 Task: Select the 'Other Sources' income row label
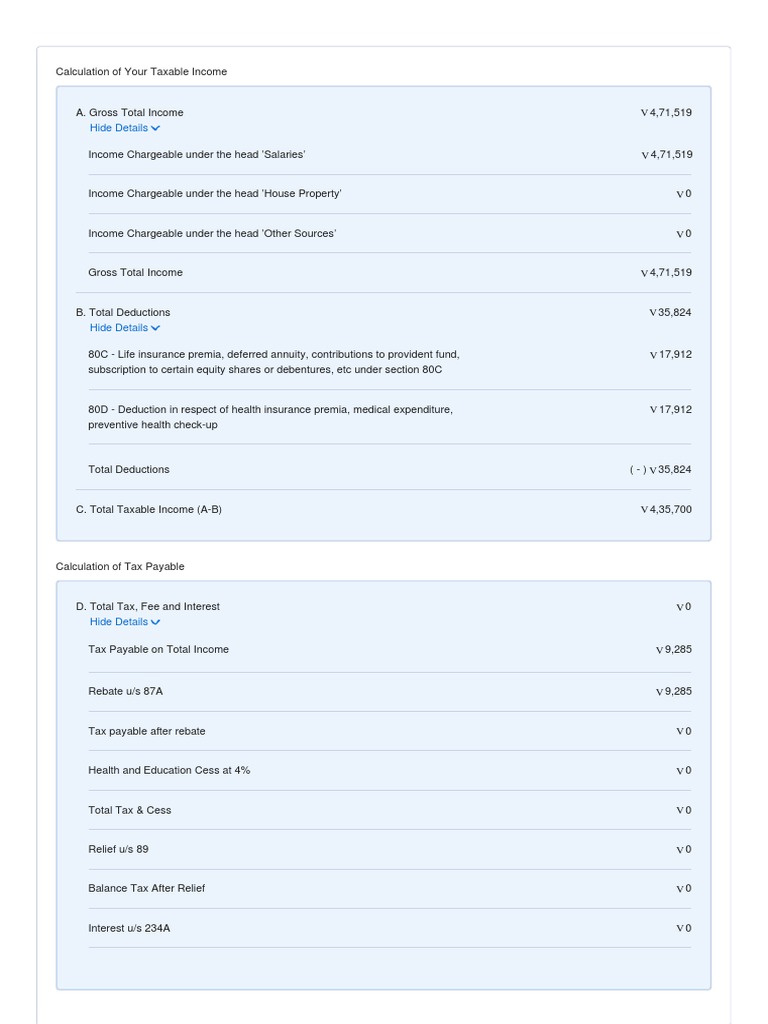coord(212,233)
